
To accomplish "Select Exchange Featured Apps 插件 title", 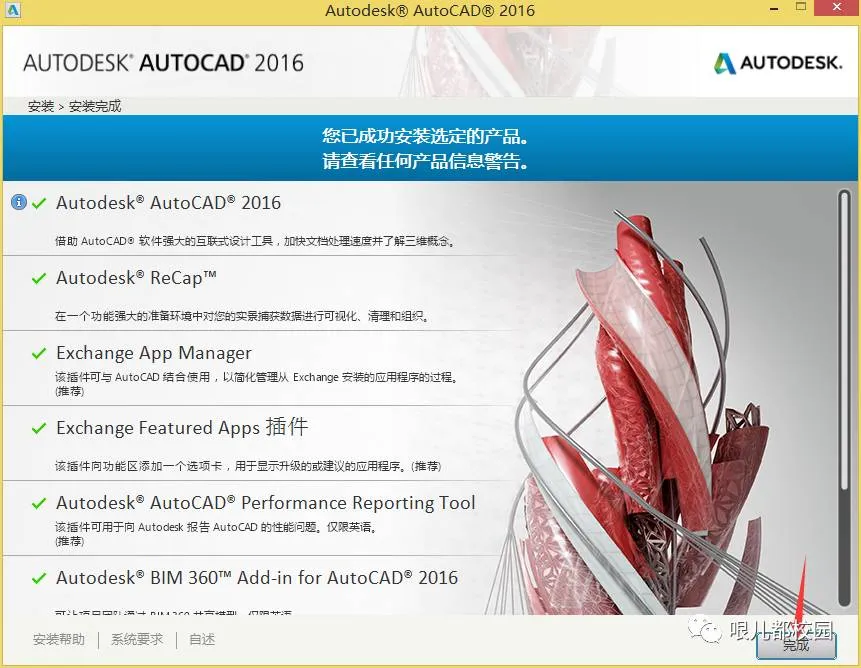I will [x=182, y=427].
